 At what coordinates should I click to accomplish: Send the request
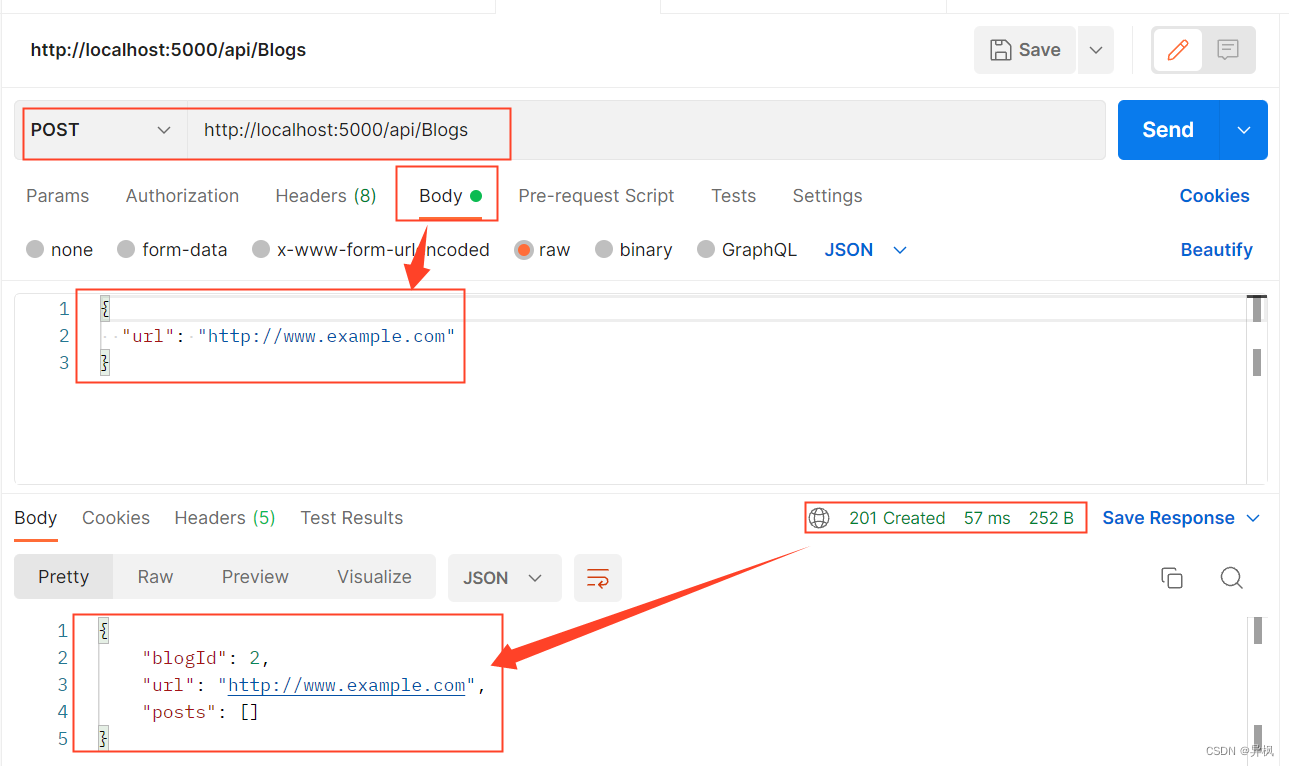click(x=1168, y=130)
